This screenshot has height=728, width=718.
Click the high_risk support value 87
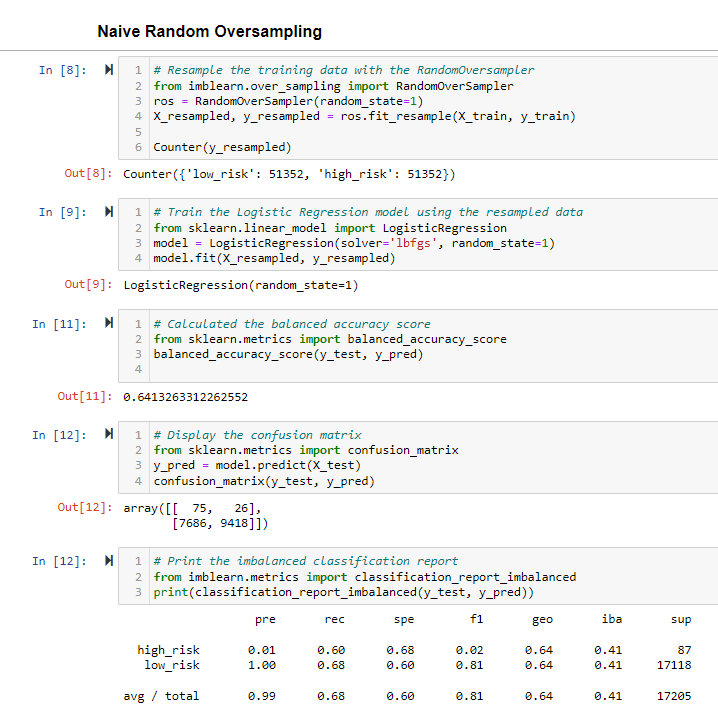[x=684, y=650]
